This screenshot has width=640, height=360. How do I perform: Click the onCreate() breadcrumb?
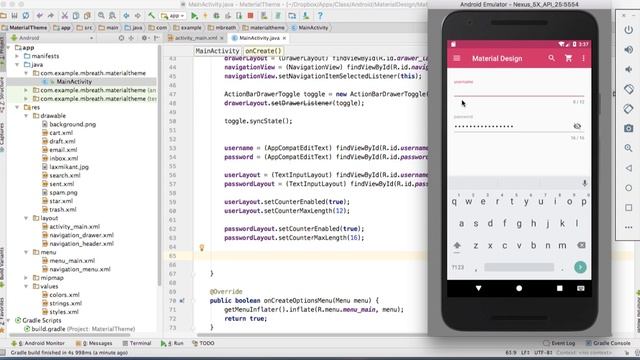[263, 51]
